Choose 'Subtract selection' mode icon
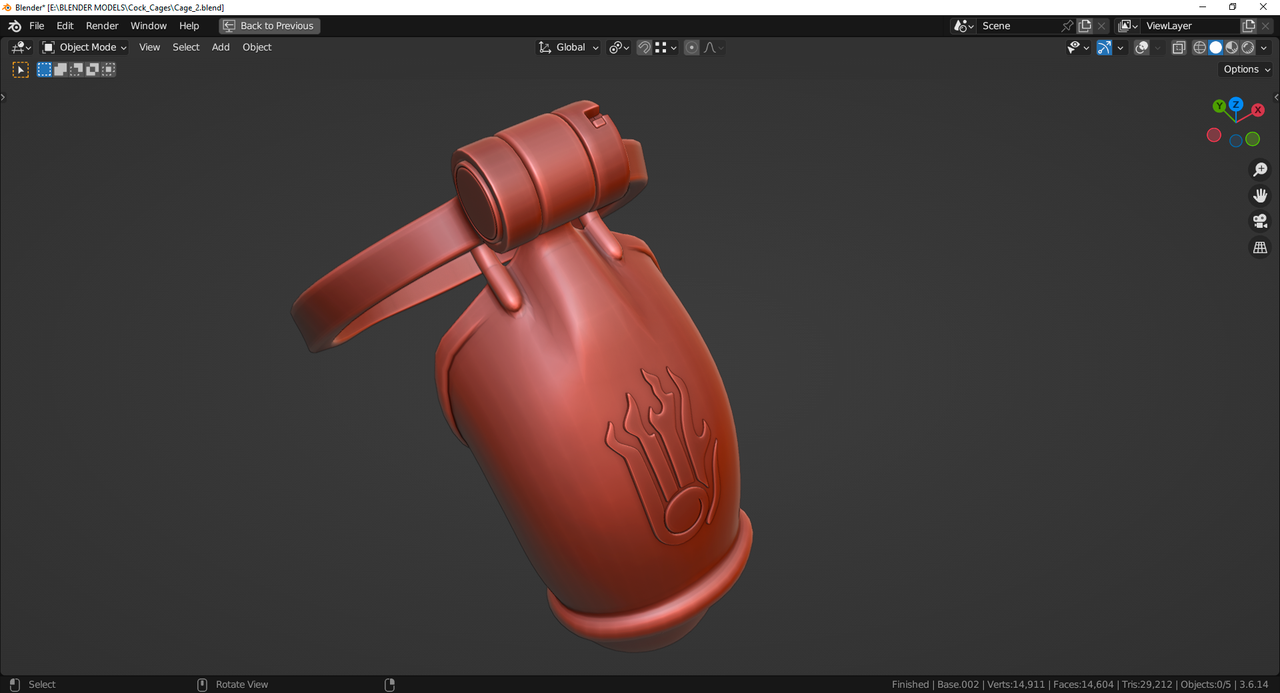Viewport: 1280px width, 693px height. pos(76,69)
